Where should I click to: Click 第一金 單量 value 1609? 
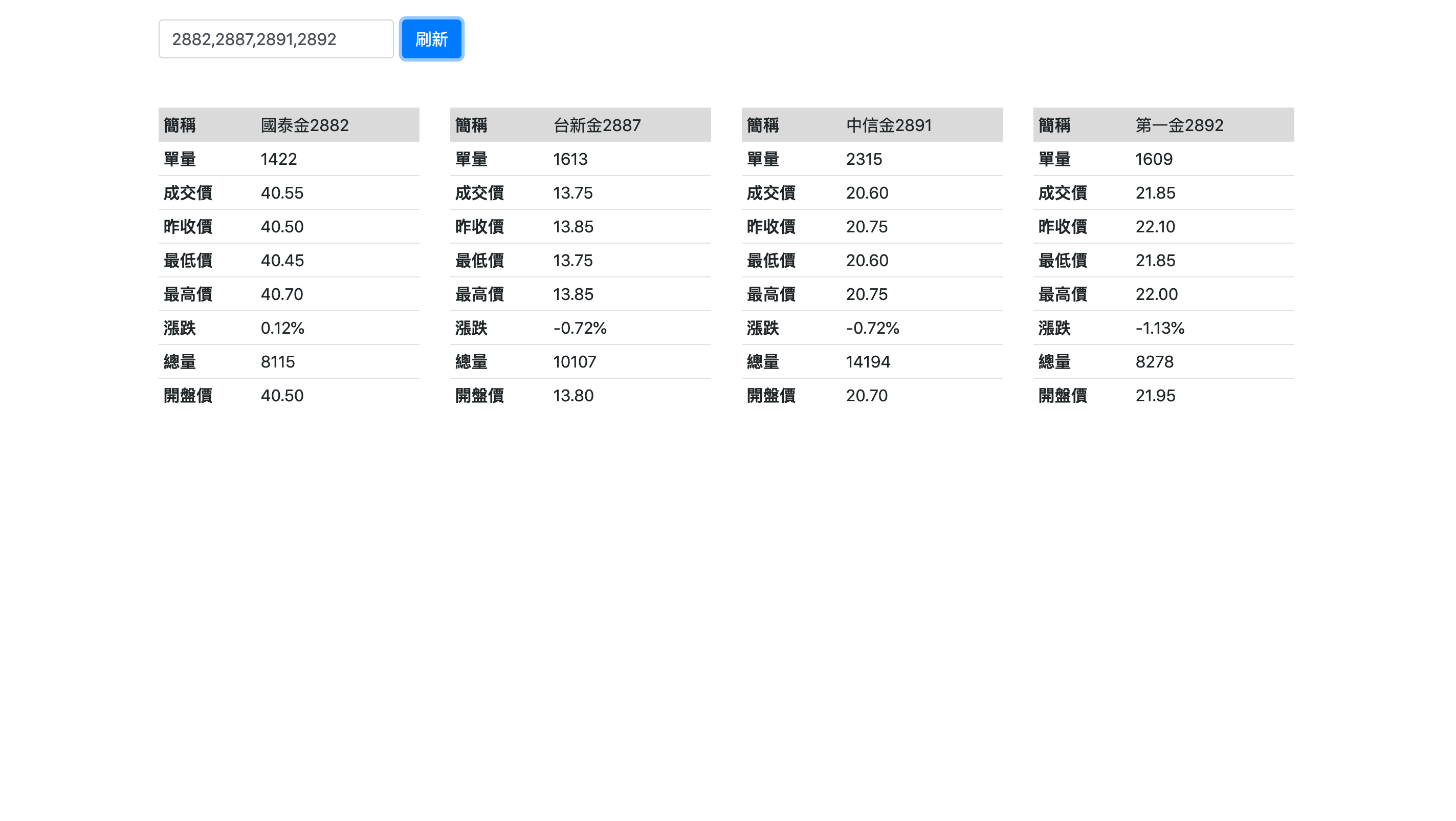click(1154, 159)
